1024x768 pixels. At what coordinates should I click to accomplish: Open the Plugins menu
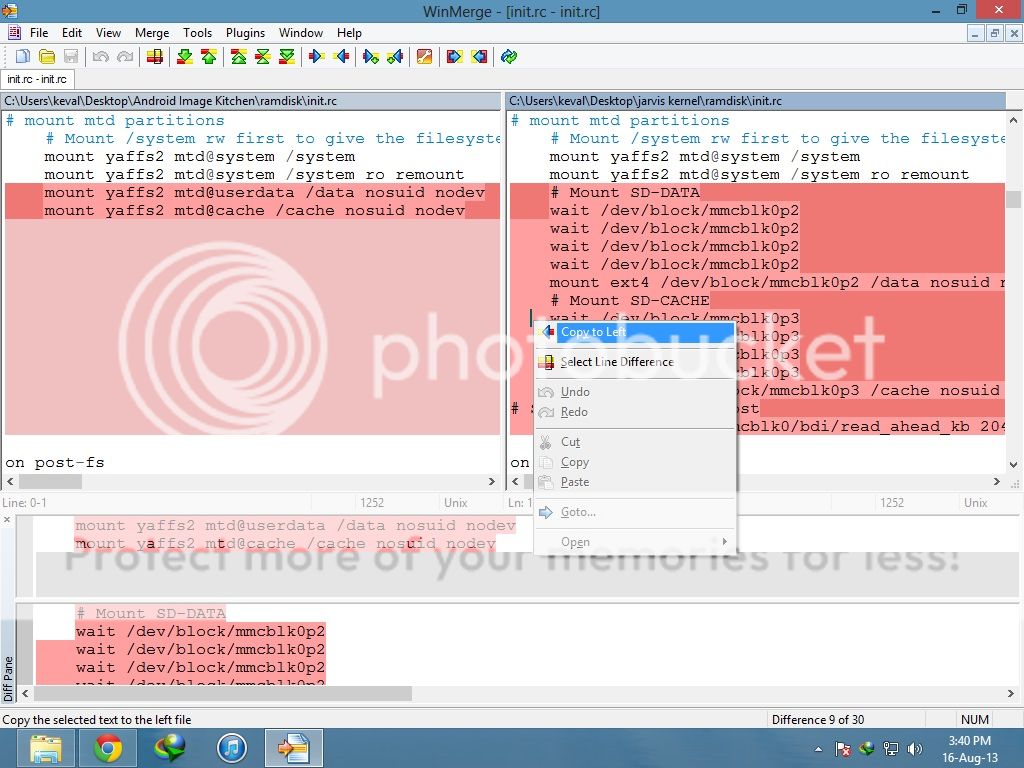[246, 33]
